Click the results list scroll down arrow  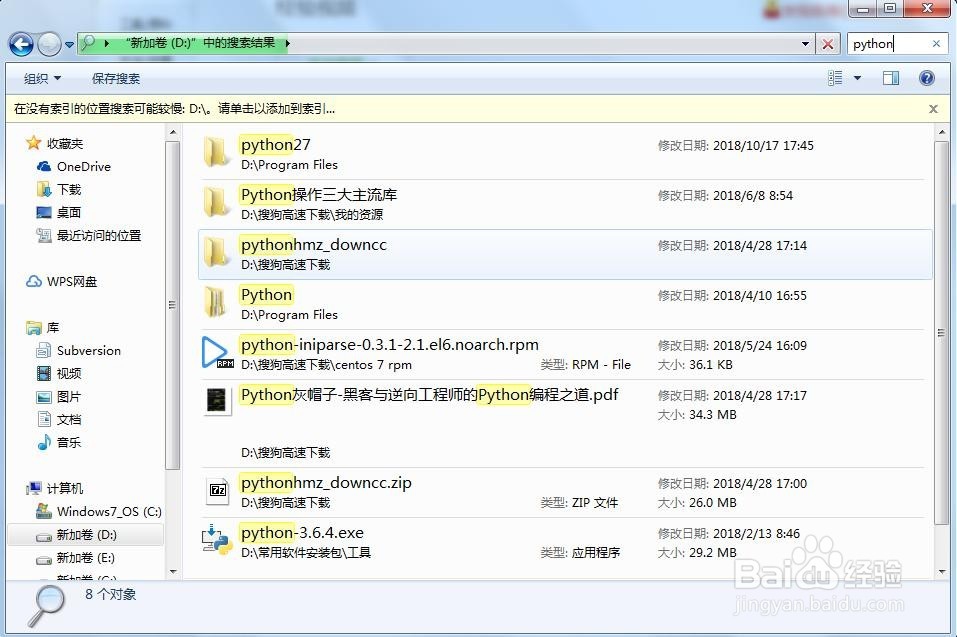[x=942, y=572]
